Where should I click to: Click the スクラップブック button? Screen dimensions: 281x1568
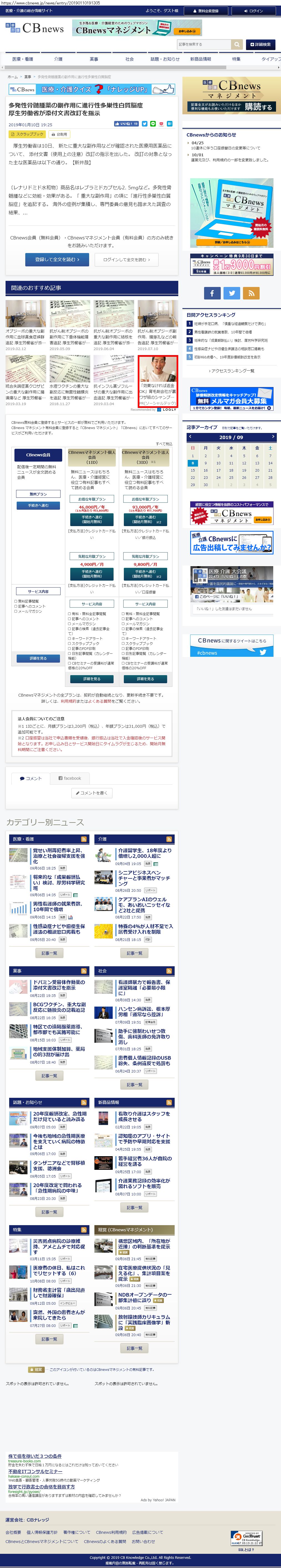(x=27, y=134)
